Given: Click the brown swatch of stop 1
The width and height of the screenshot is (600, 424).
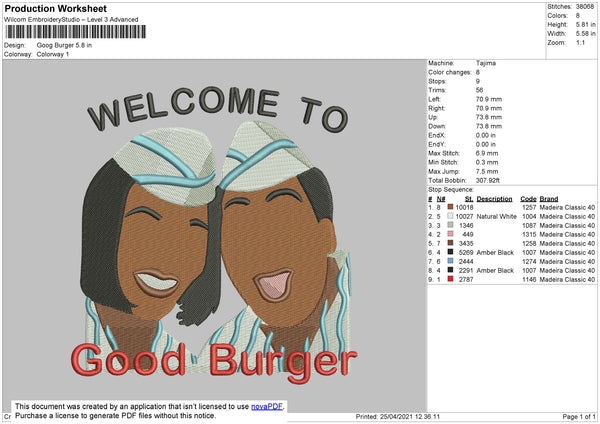Looking at the screenshot, I should coord(450,207).
